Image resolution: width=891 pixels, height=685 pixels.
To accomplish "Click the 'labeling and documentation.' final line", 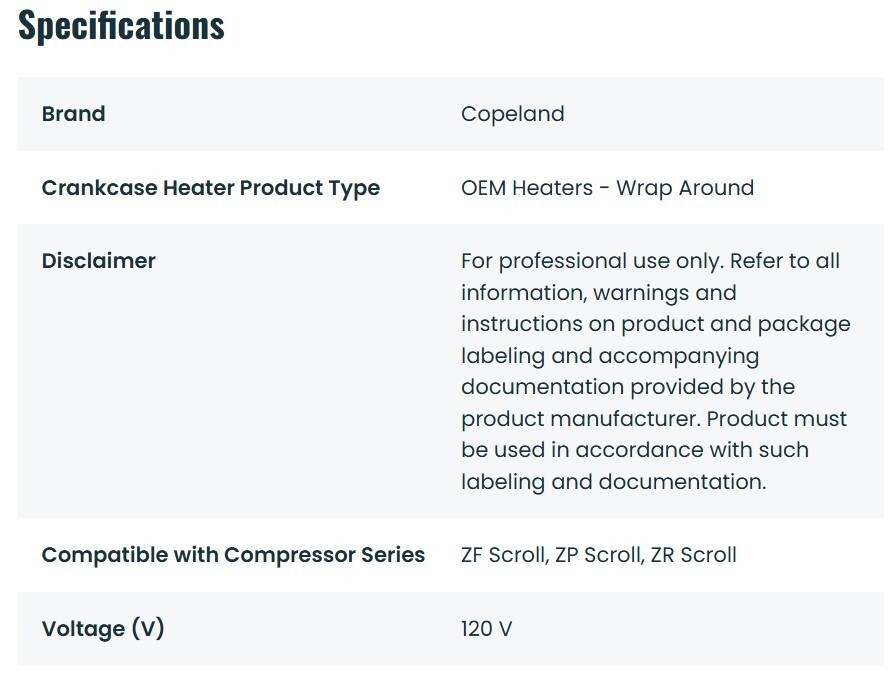I will click(614, 482).
